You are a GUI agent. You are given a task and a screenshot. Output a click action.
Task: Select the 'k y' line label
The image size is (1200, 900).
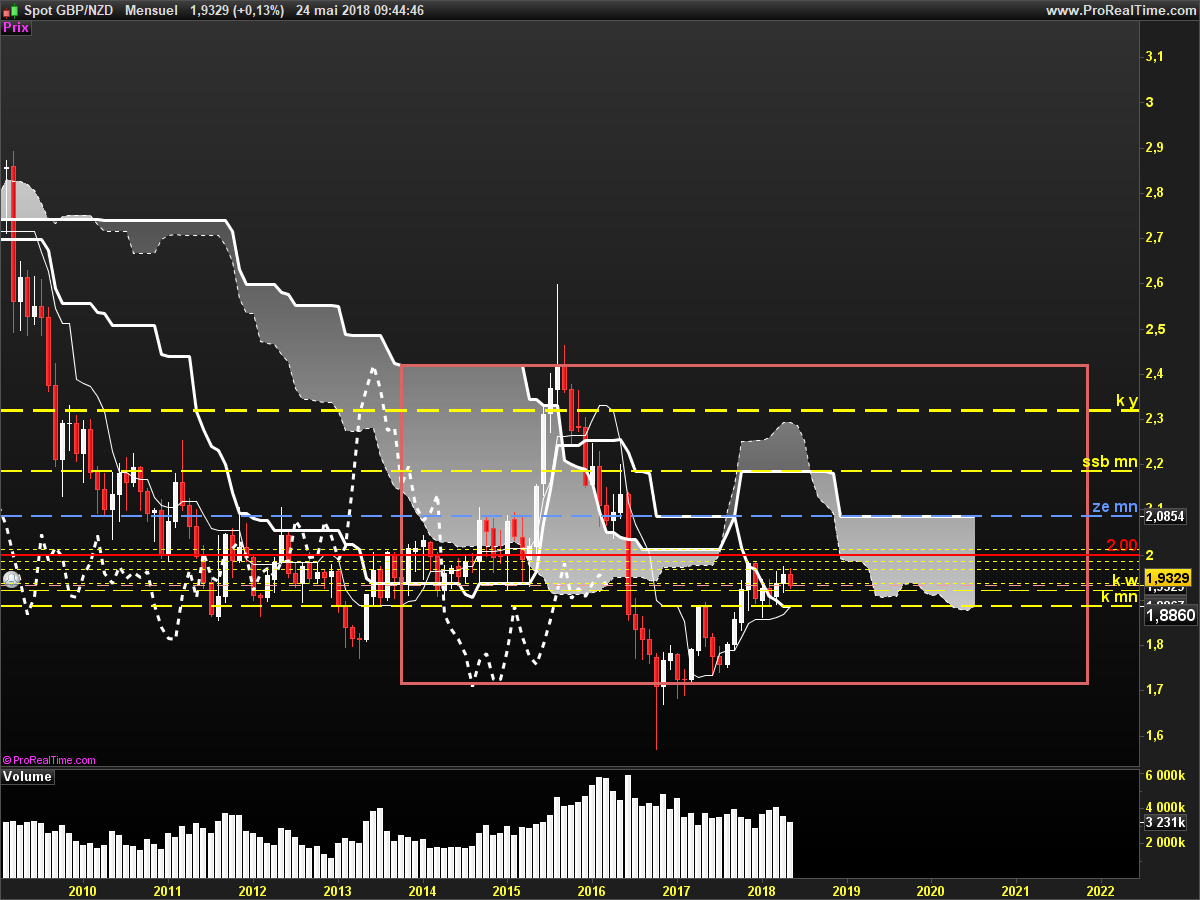click(1127, 401)
